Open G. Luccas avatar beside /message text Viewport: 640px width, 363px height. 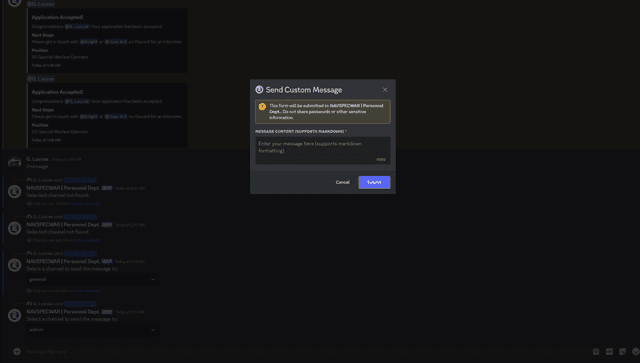[14, 163]
